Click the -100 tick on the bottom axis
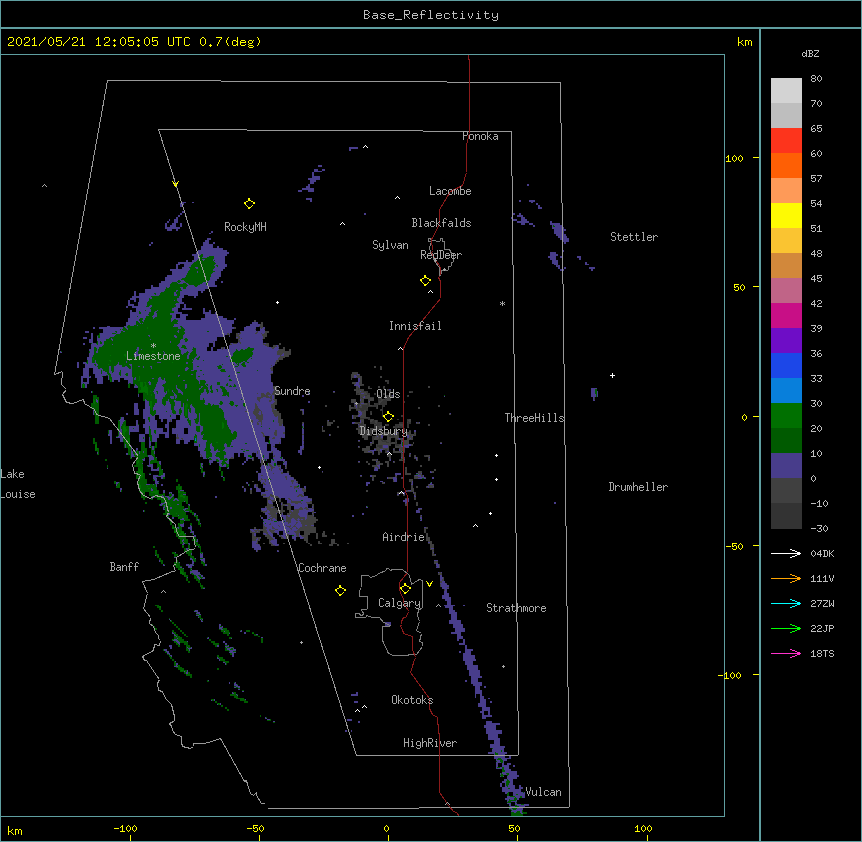The width and height of the screenshot is (862, 842). click(125, 828)
